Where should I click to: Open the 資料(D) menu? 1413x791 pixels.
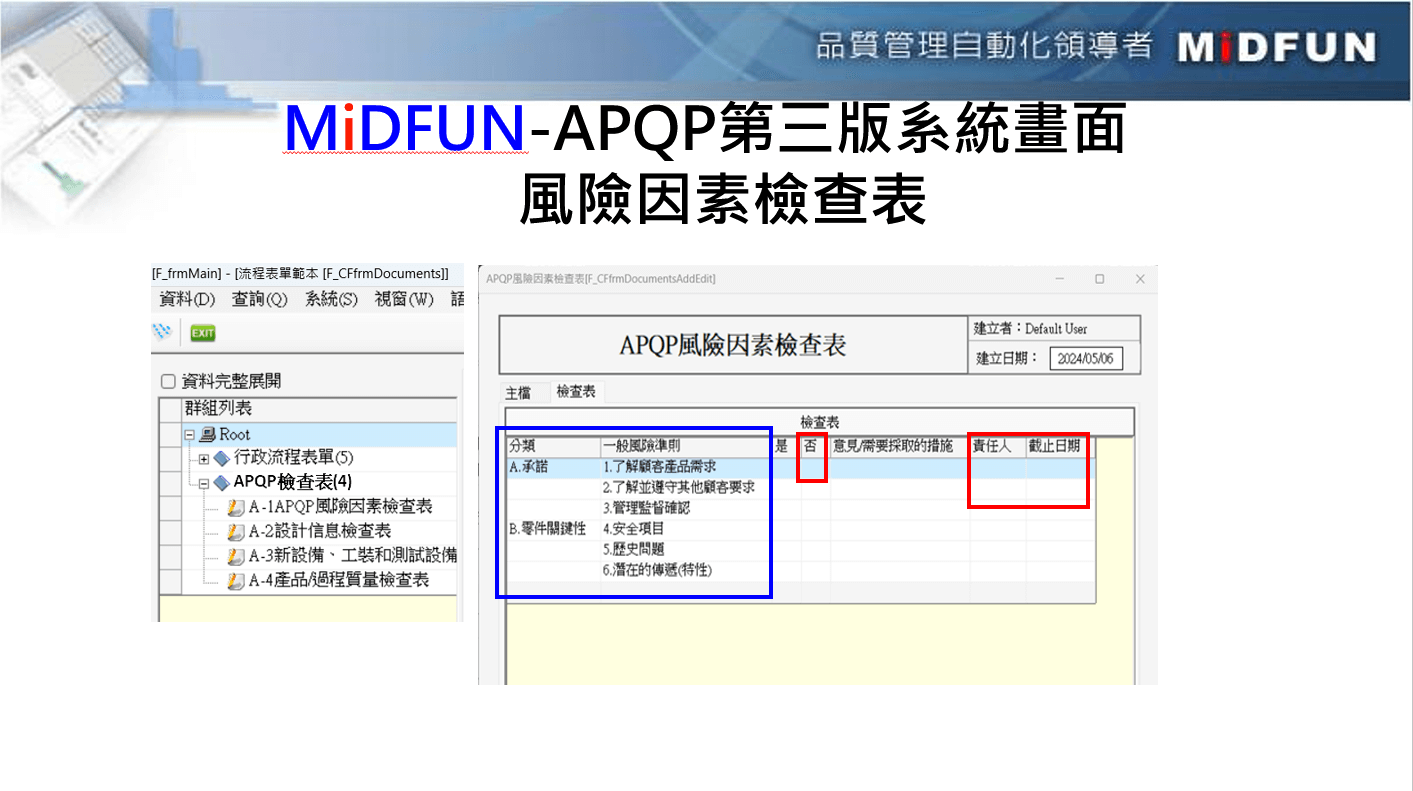tap(188, 299)
